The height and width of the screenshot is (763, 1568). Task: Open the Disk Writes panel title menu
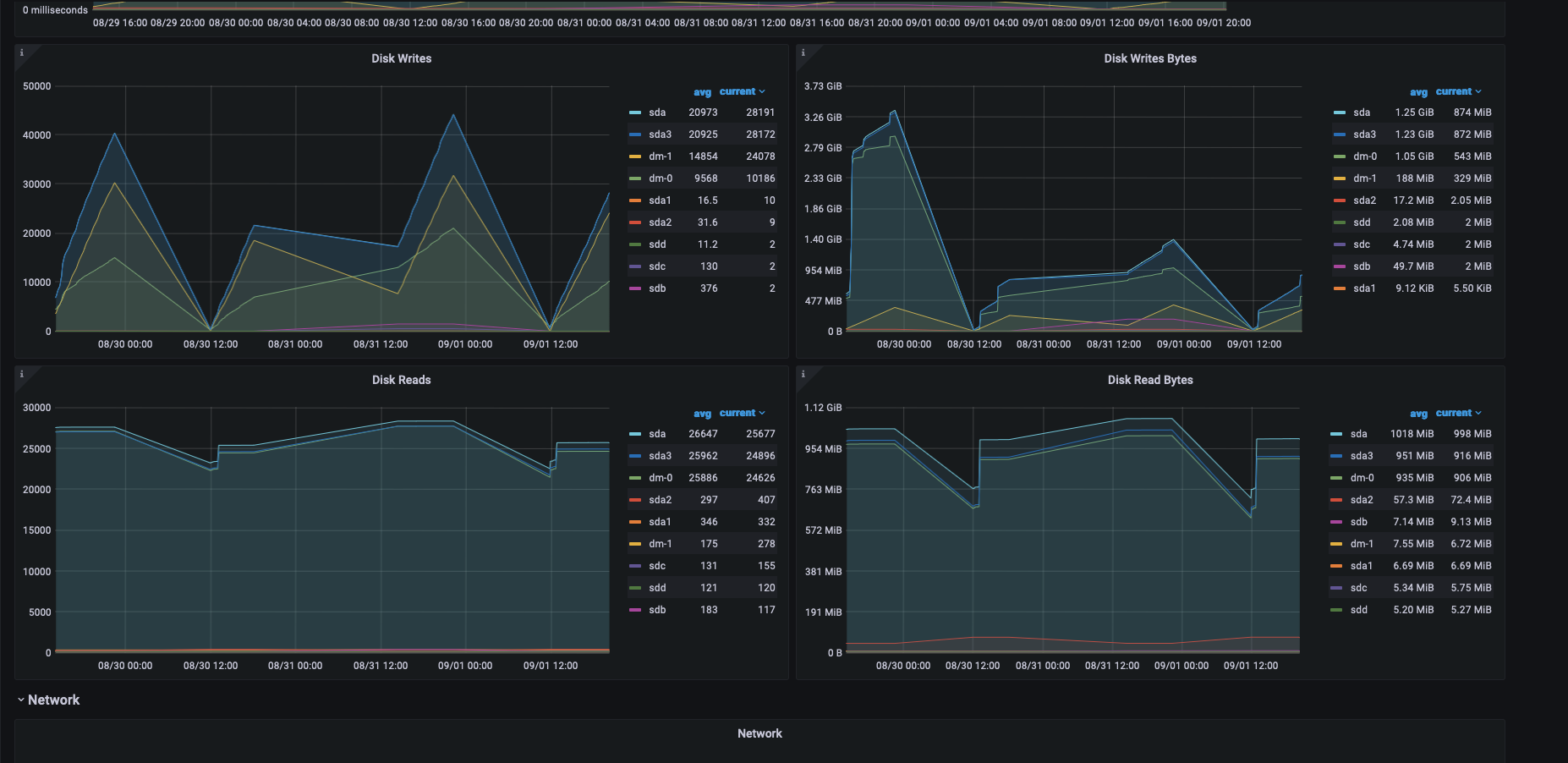point(402,58)
